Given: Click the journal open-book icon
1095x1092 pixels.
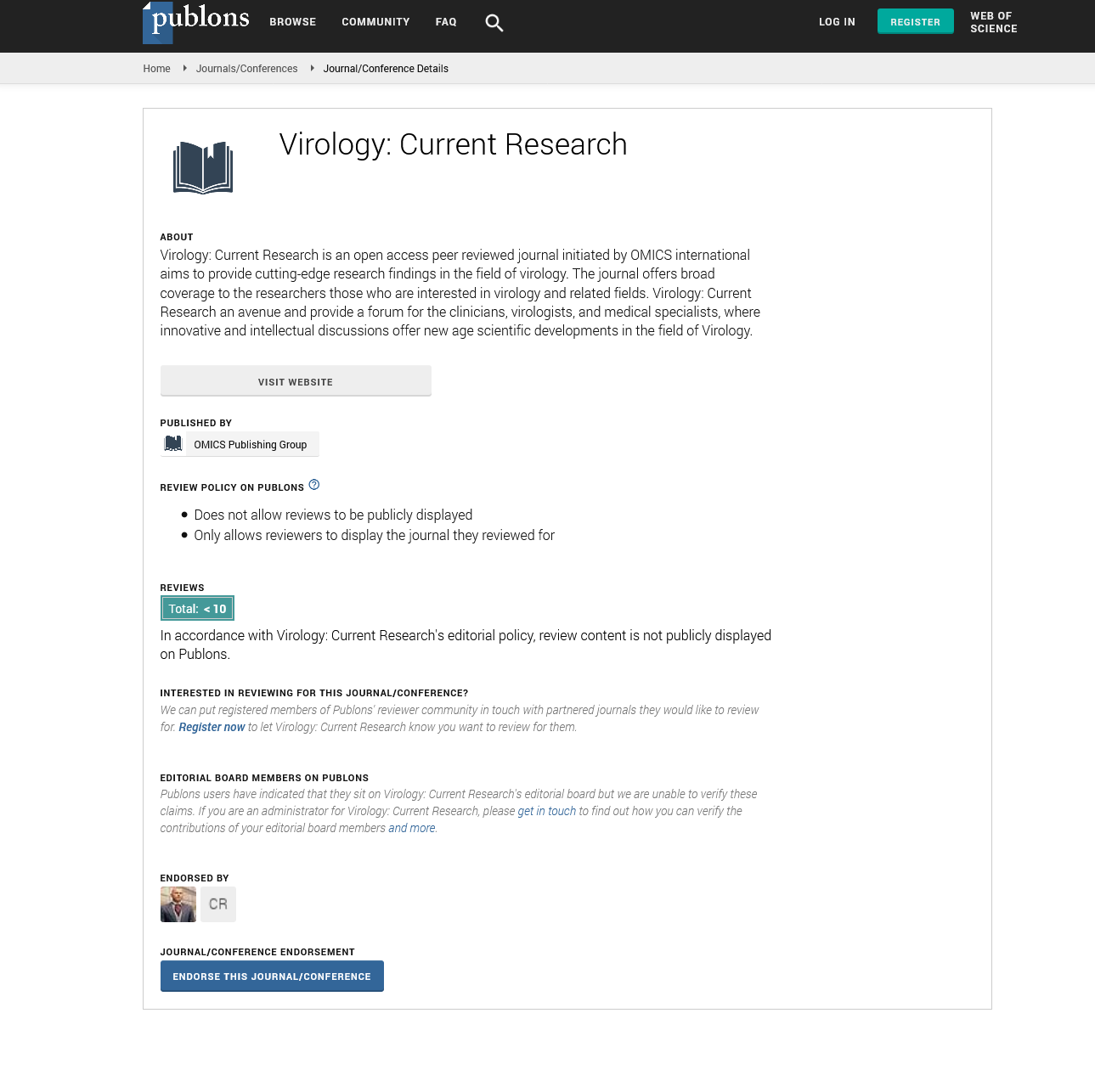Looking at the screenshot, I should (203, 167).
